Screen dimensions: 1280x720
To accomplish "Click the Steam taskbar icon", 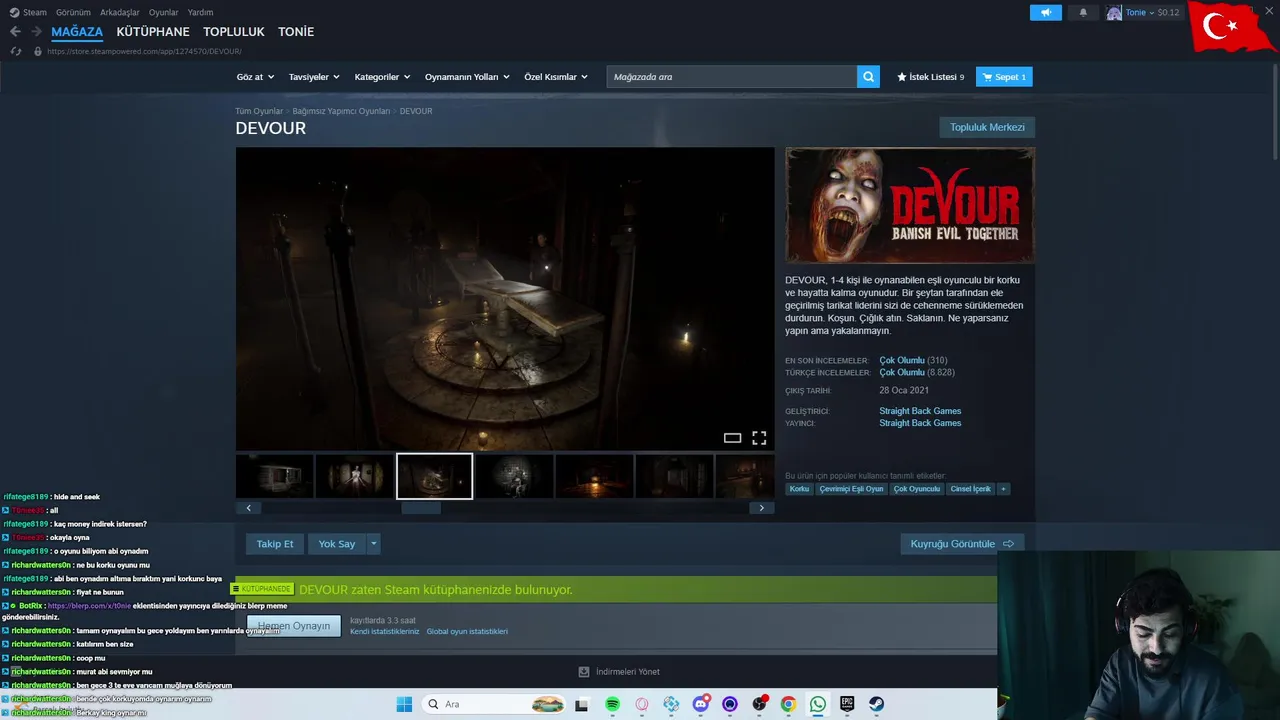I will [876, 704].
